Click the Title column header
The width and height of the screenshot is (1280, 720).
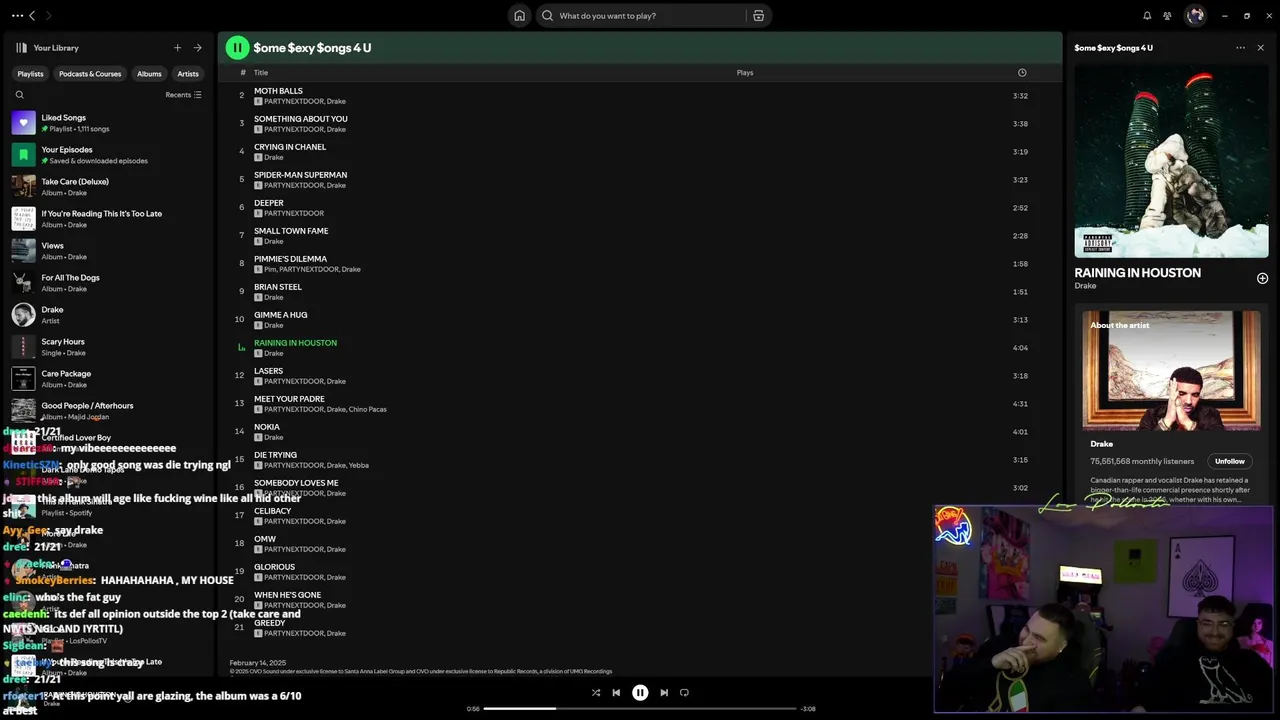(x=261, y=73)
